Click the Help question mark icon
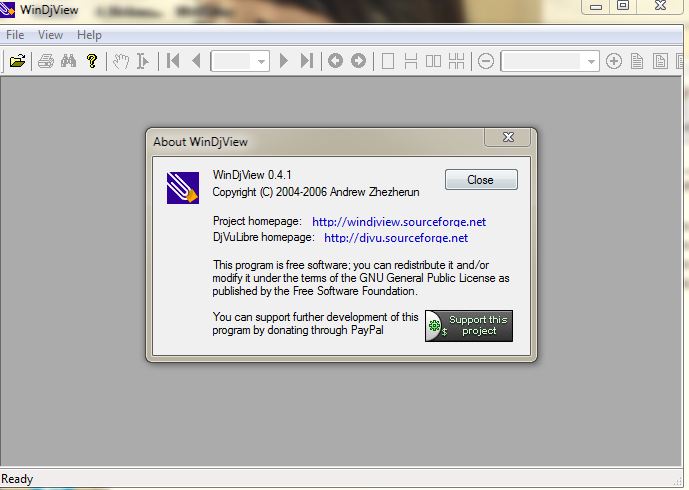 coord(92,61)
